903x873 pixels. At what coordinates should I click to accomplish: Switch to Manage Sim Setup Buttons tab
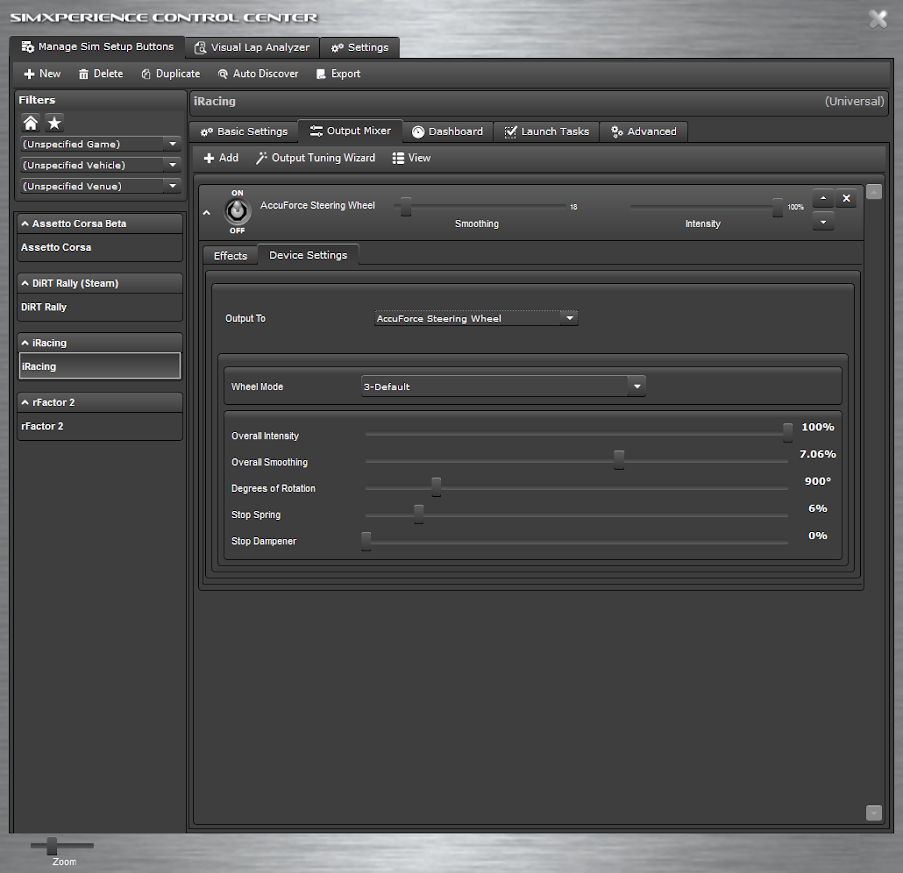97,47
